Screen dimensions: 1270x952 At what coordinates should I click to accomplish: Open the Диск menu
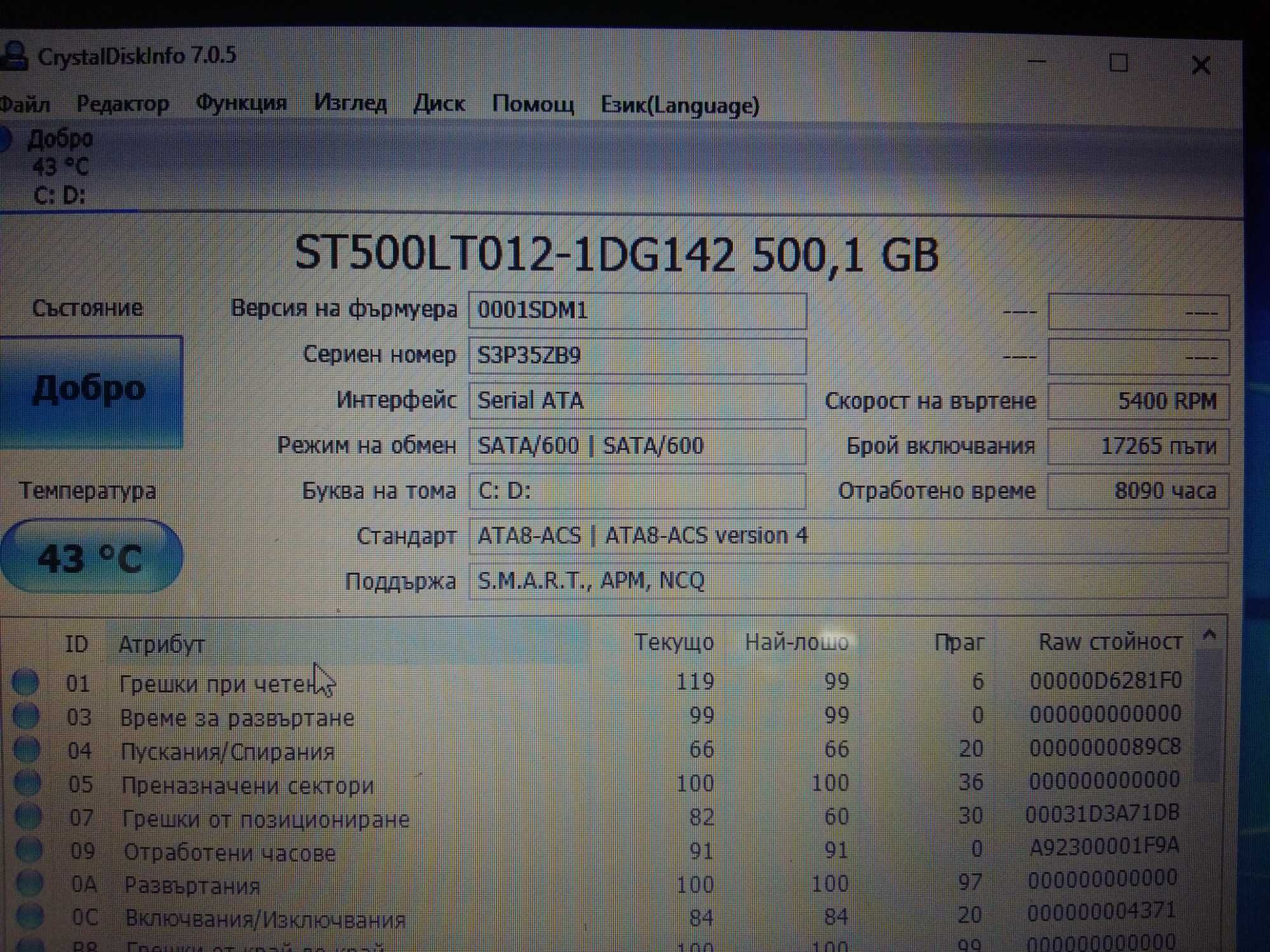point(439,103)
